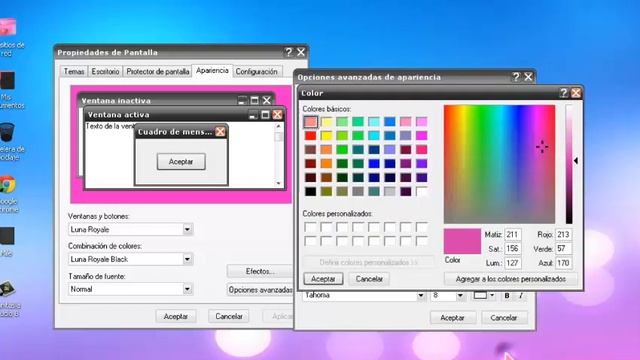
Task: Select the orange basic color swatch
Action: click(x=327, y=164)
